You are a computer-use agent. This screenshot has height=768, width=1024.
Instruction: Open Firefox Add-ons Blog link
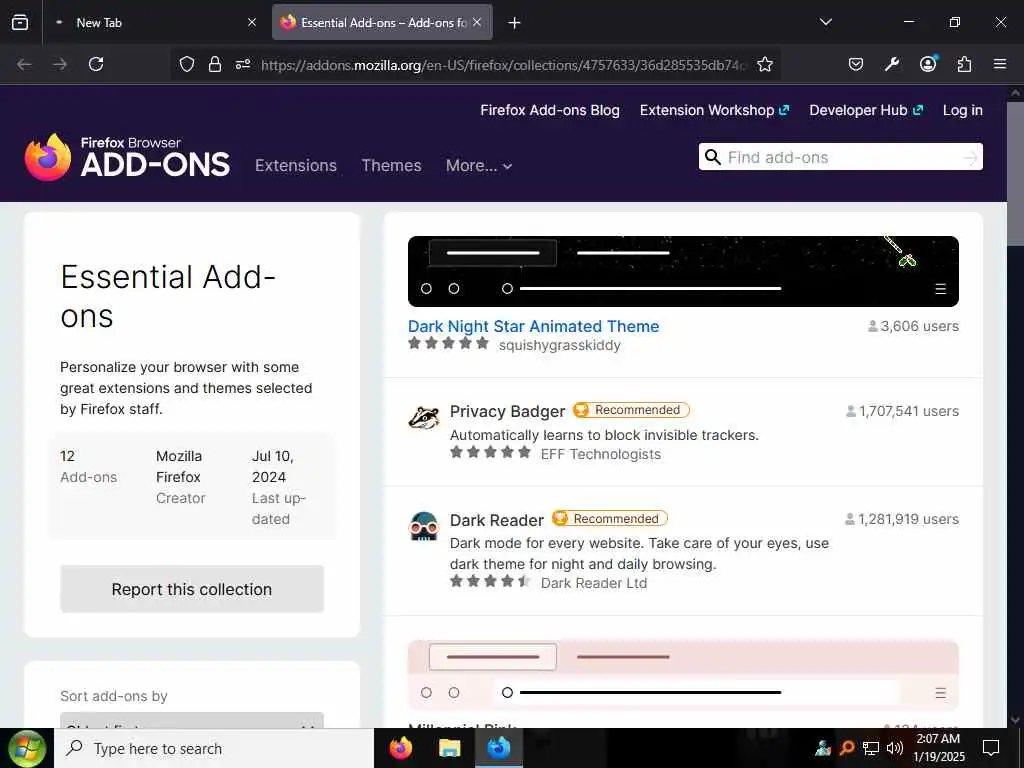coord(550,110)
